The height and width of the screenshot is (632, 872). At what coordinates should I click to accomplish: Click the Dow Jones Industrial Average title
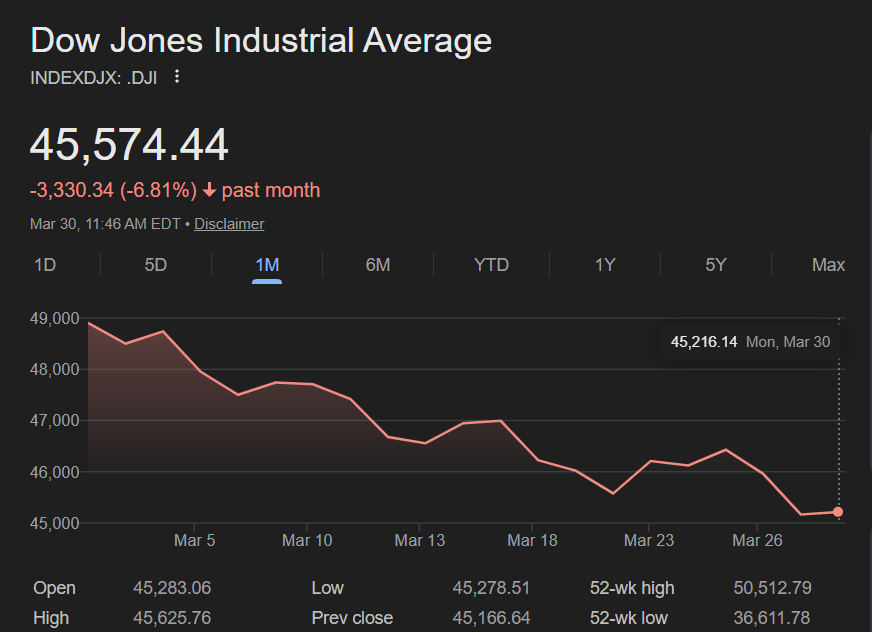coord(261,41)
